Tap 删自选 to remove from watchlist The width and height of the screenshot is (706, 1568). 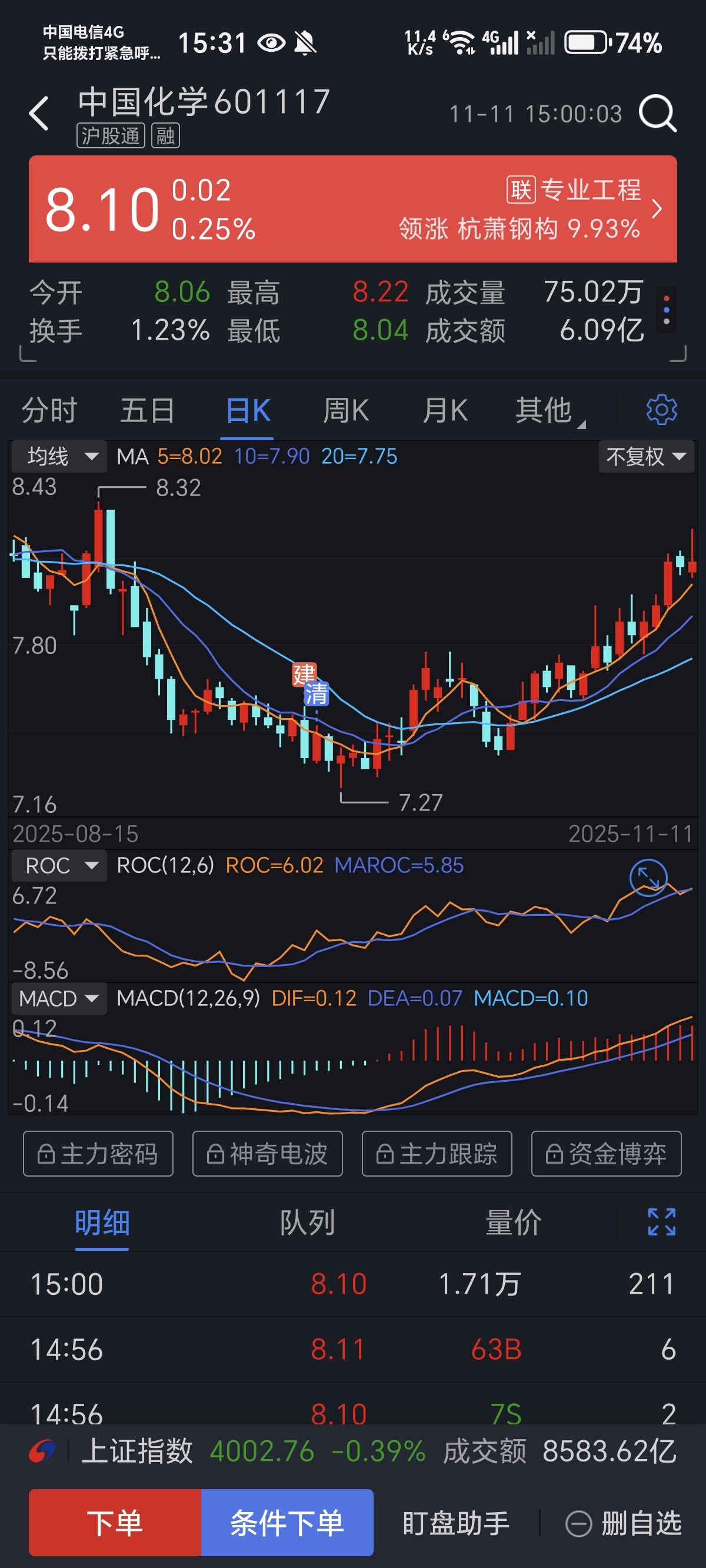pyautogui.click(x=641, y=1524)
